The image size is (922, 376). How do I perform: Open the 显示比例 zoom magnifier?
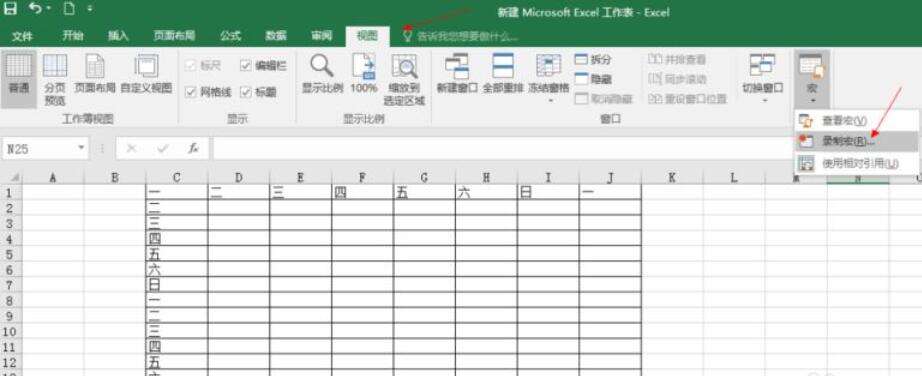click(x=322, y=75)
